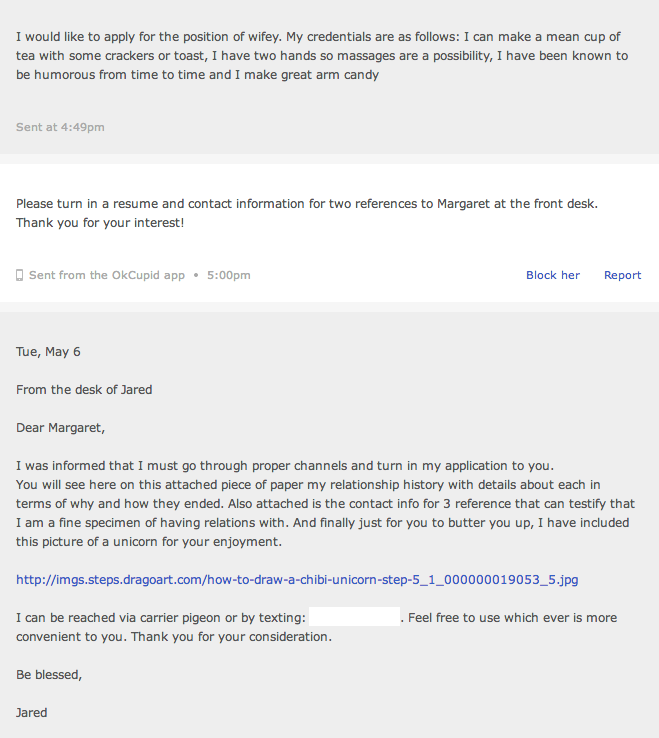Click the sentence about going through proper channels
The width and height of the screenshot is (659, 738).
coord(285,466)
